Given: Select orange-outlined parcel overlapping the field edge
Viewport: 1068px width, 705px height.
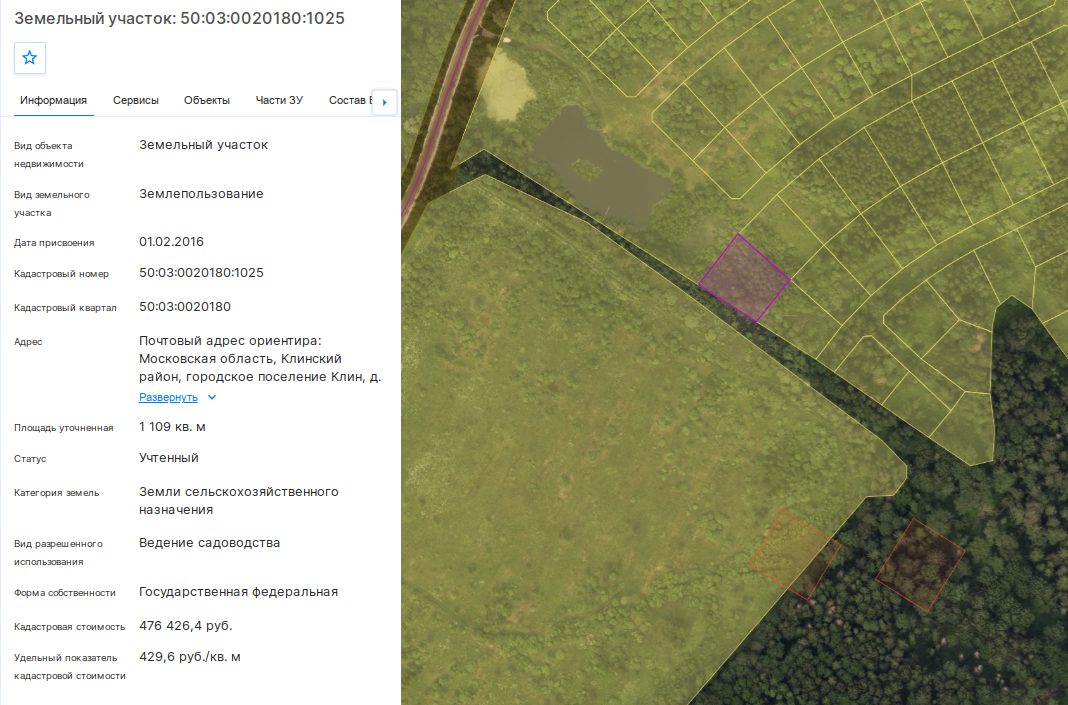Looking at the screenshot, I should pos(795,554).
